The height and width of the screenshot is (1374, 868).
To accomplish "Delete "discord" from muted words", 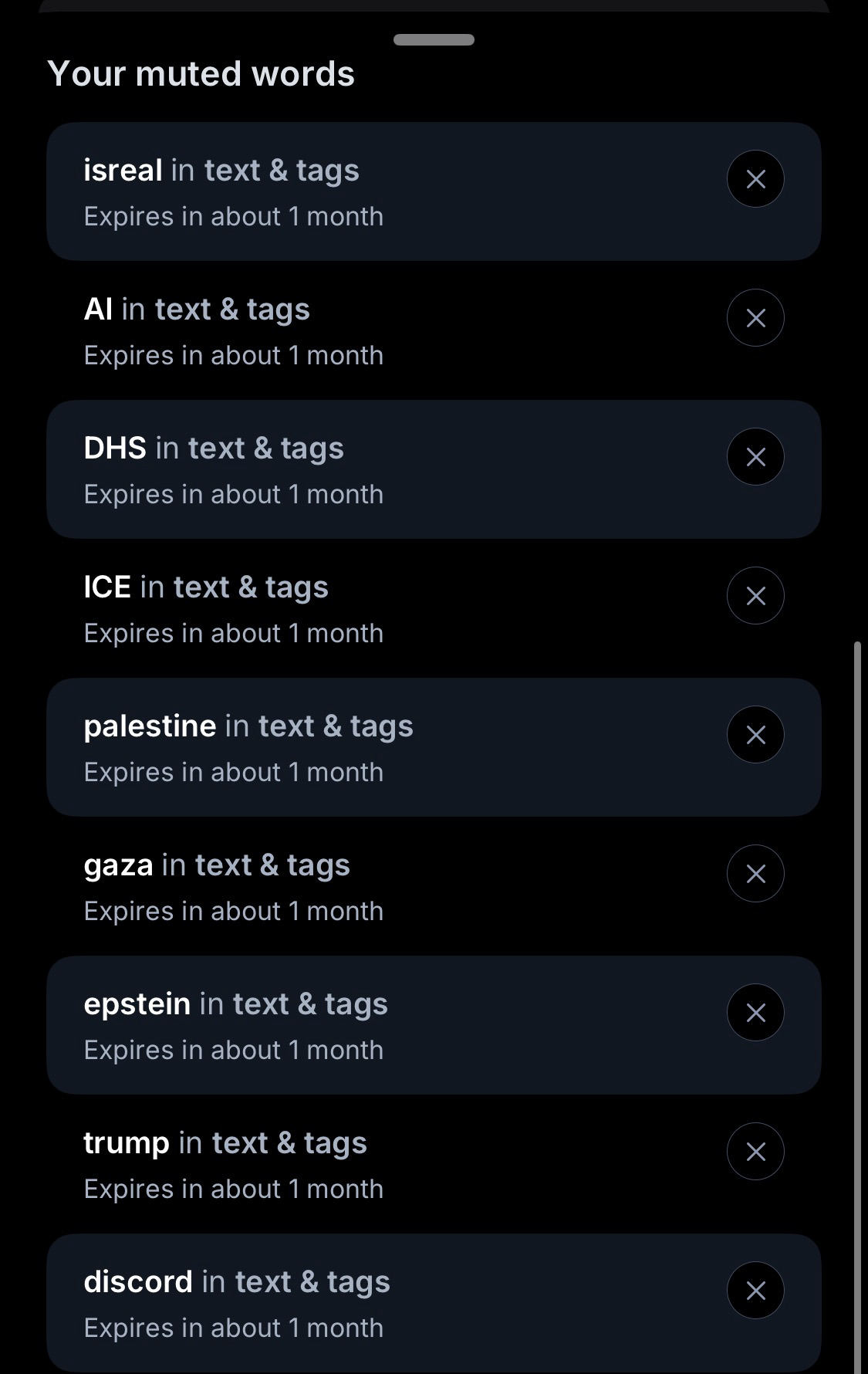I will point(755,1291).
